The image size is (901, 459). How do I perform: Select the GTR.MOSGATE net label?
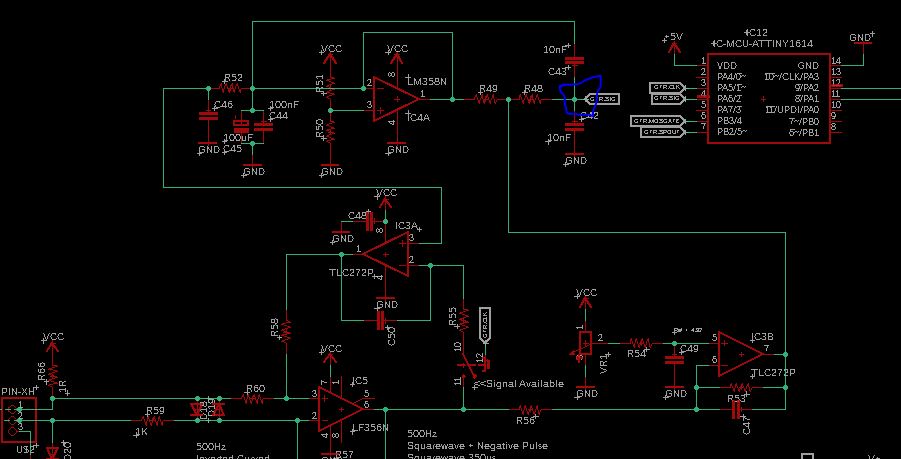click(x=658, y=121)
